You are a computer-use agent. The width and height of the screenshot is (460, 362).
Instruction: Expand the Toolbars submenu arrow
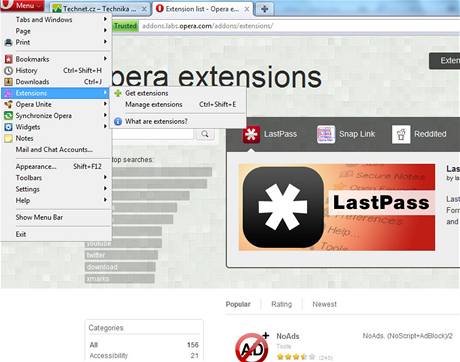pos(105,177)
